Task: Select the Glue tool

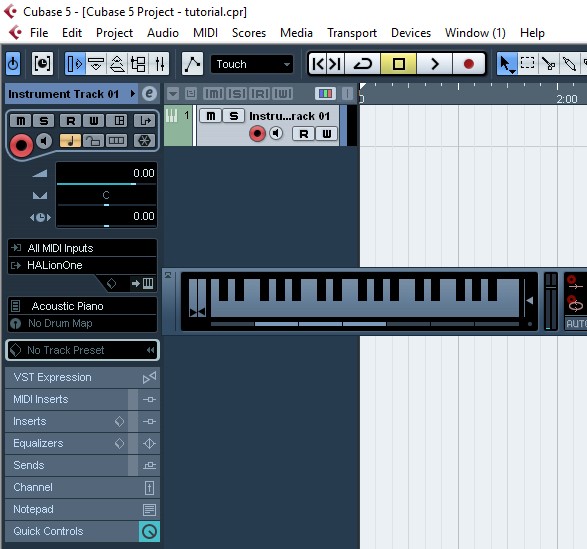Action: pos(569,64)
